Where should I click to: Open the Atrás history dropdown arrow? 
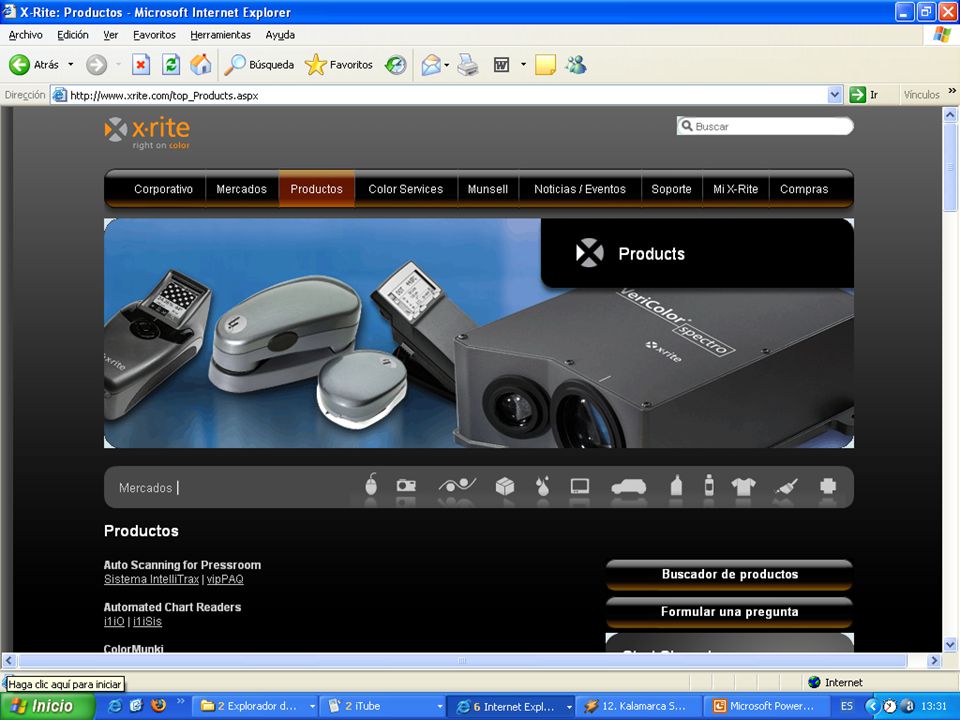point(70,64)
